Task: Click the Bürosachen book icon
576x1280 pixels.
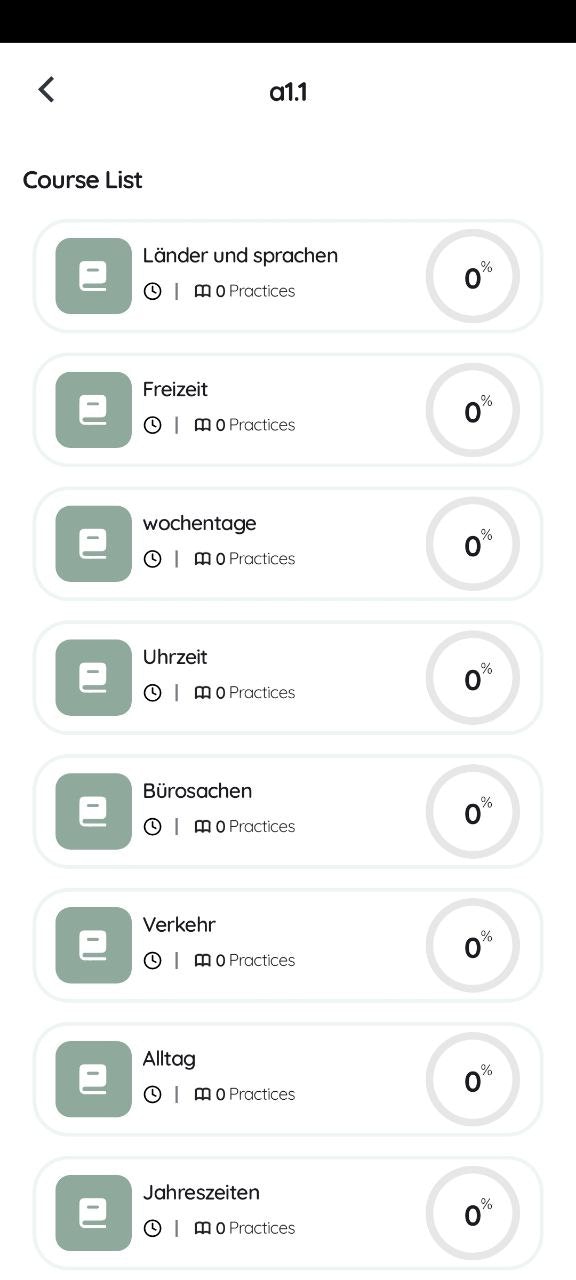Action: click(x=92, y=811)
